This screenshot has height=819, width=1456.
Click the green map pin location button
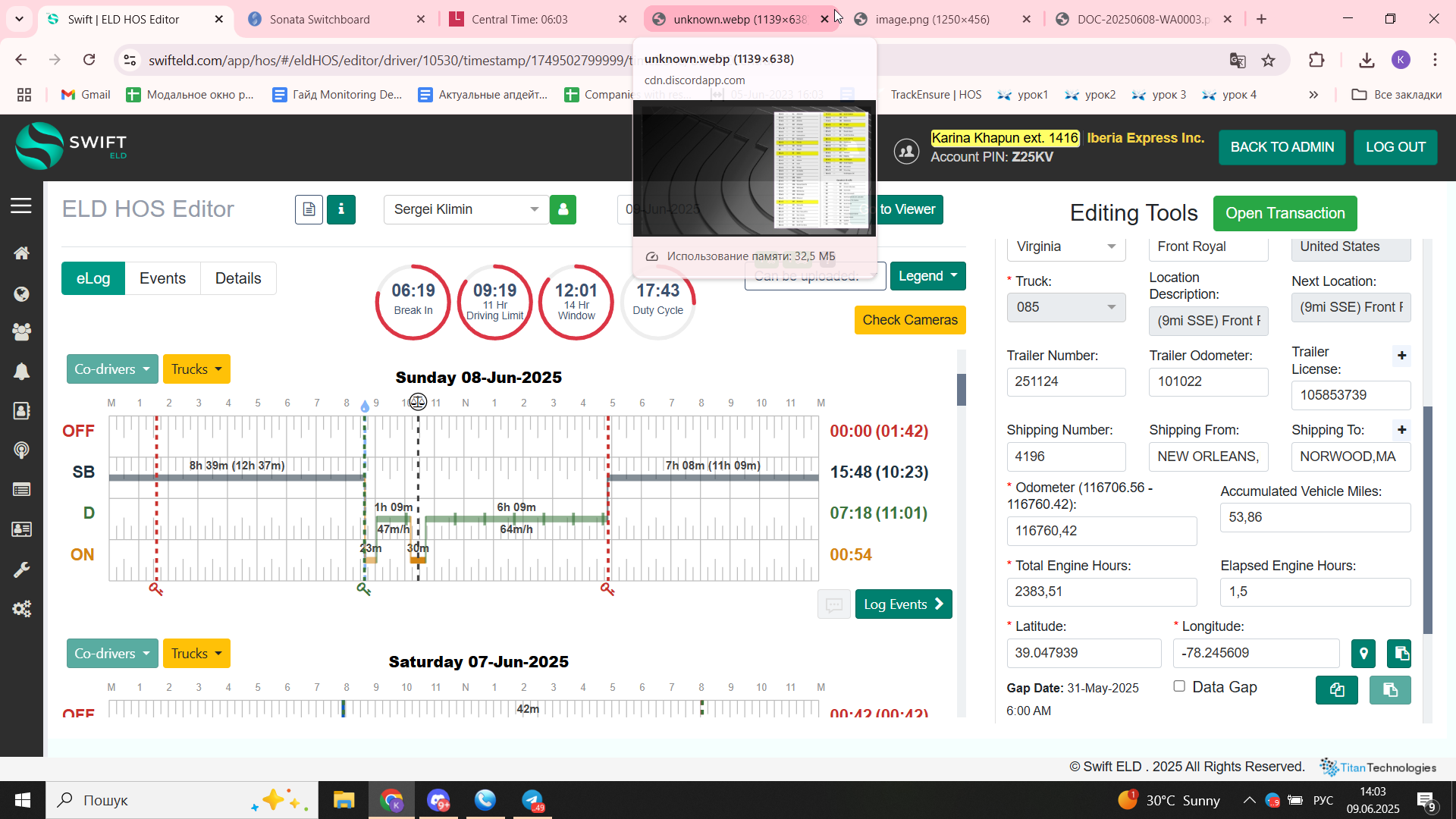[1363, 653]
